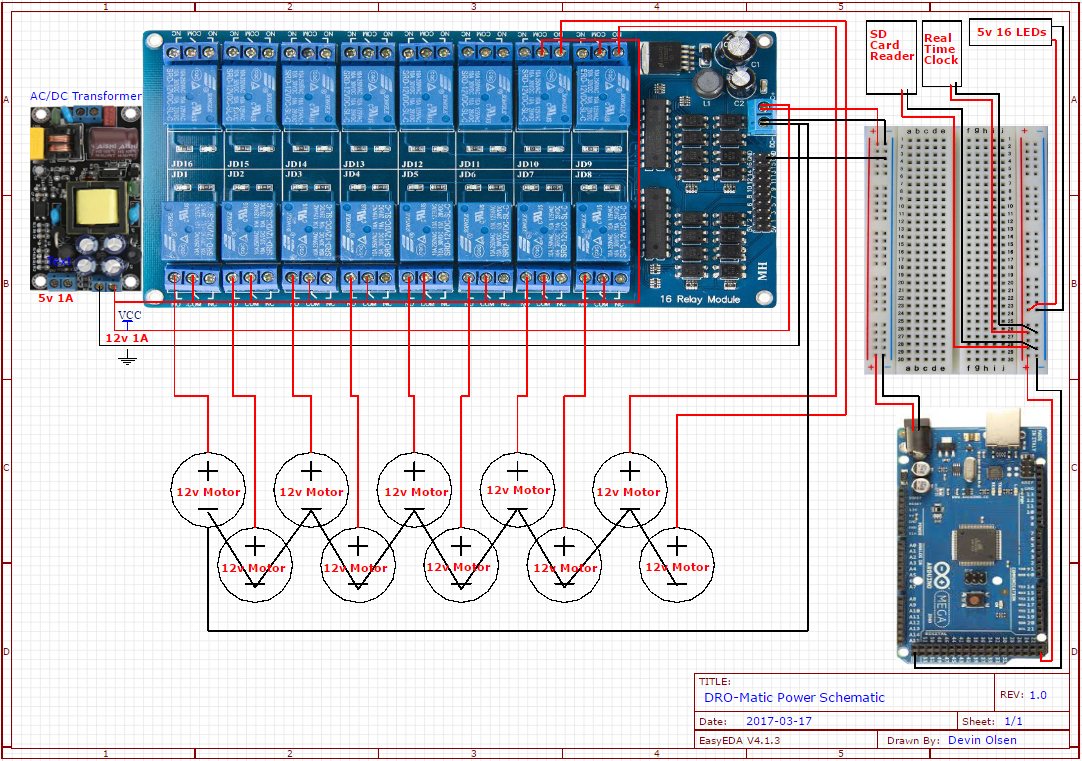1082x761 pixels.
Task: Click the "EasyEDA V4.1.3" text
Action: coord(740,740)
